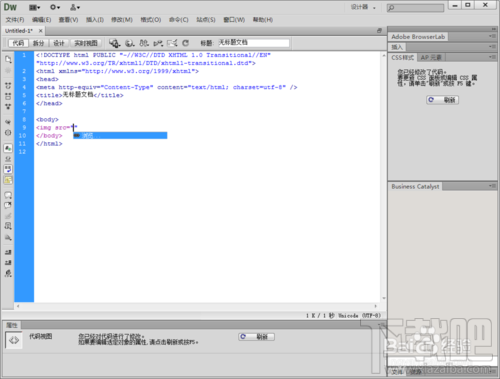Viewport: 500px width, 379px height.
Task: Open the Open Documents coding toolbar icon
Action: (8, 60)
